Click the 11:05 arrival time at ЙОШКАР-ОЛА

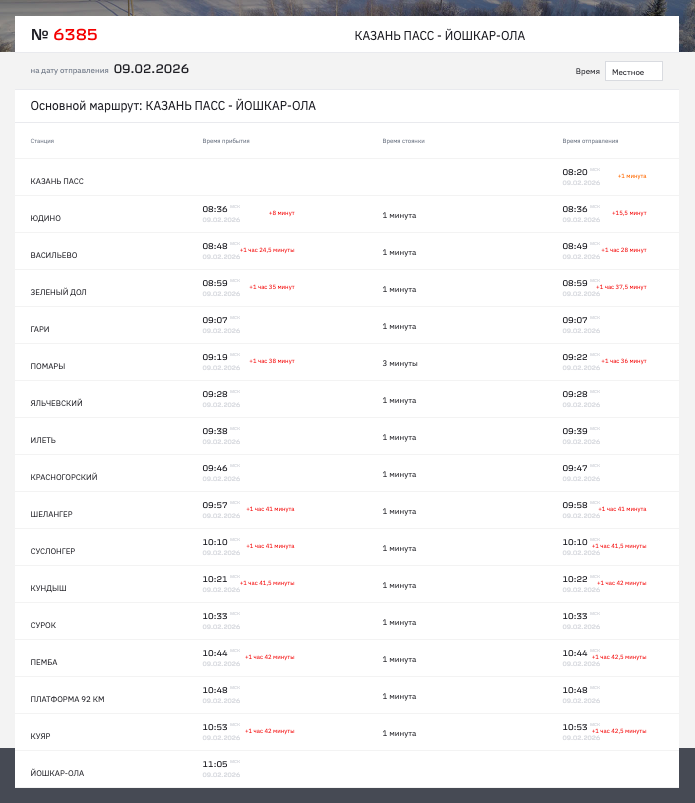tap(215, 764)
